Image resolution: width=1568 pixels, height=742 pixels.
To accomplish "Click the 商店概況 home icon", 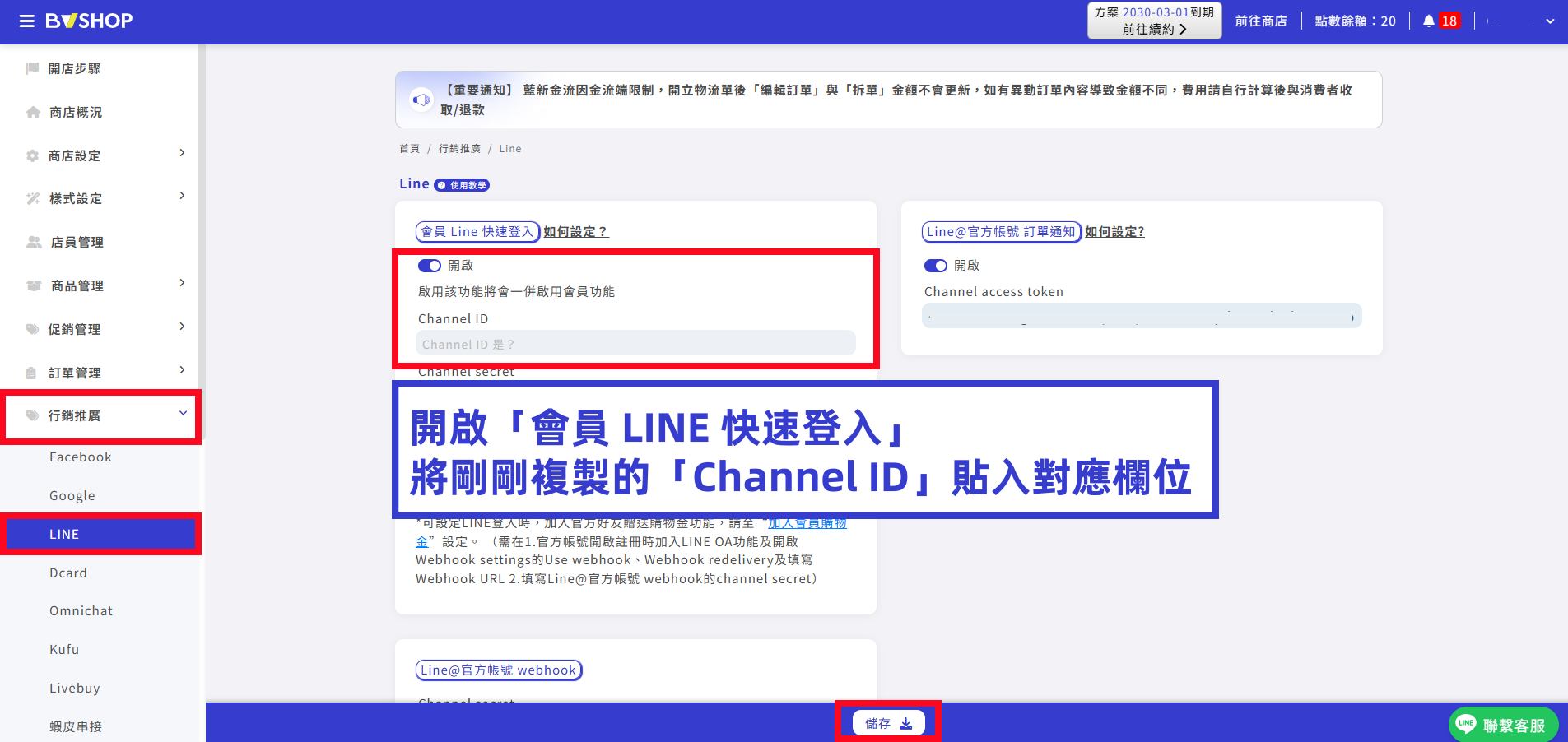I will [33, 112].
